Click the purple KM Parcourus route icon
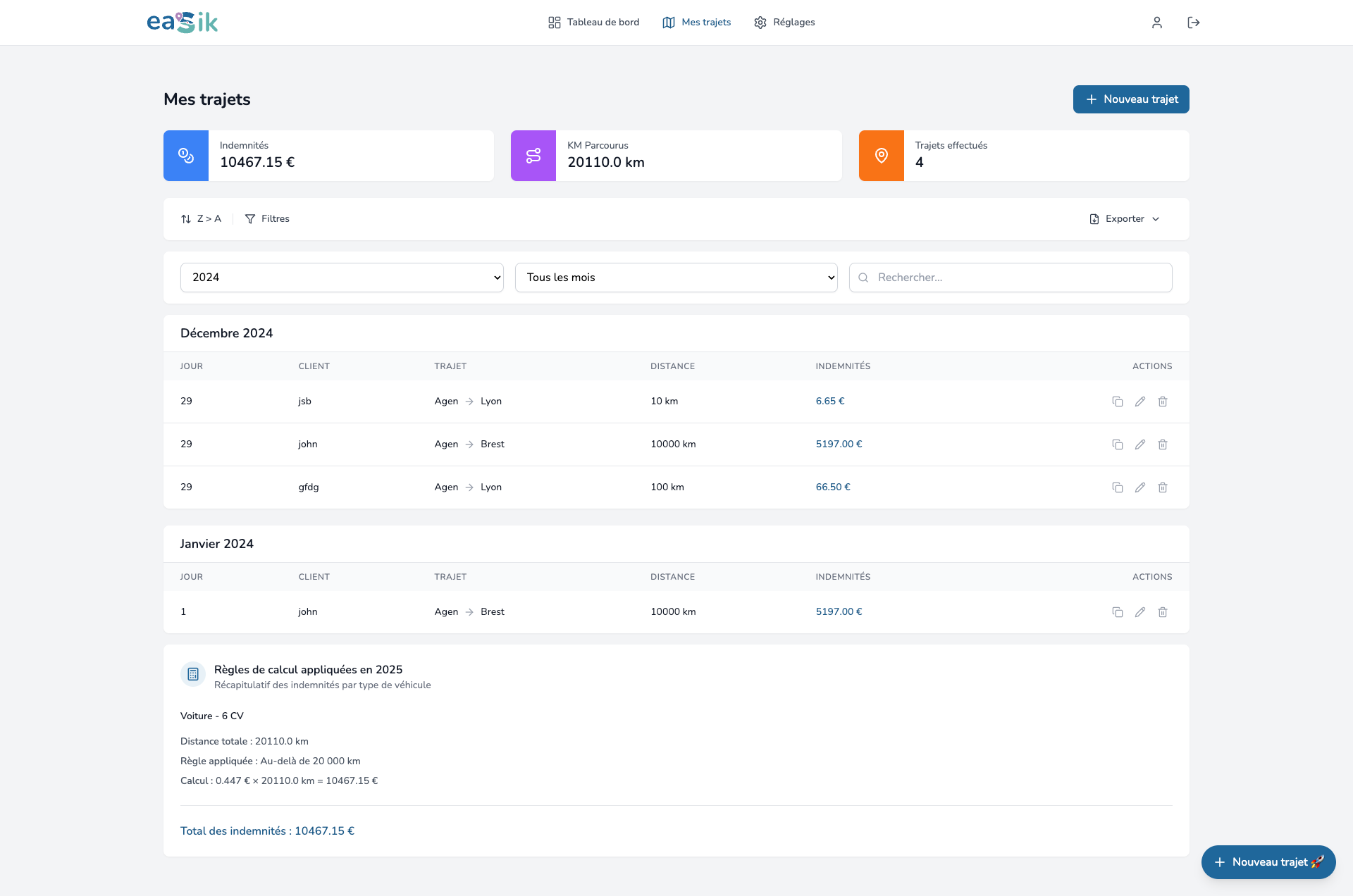The width and height of the screenshot is (1353, 896). pyautogui.click(x=533, y=156)
